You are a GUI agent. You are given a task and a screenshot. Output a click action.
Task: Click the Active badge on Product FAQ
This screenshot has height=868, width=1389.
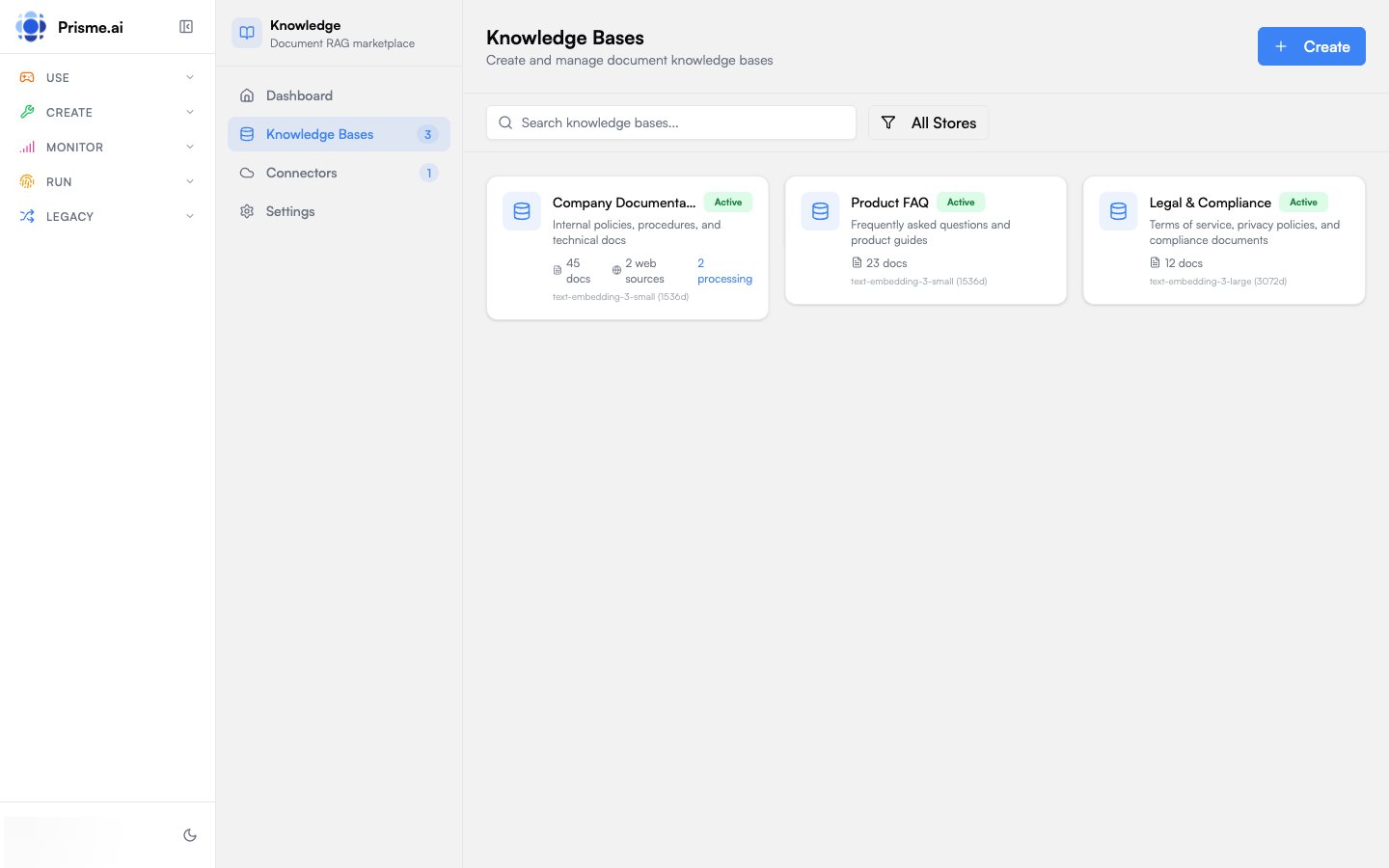coord(961,203)
